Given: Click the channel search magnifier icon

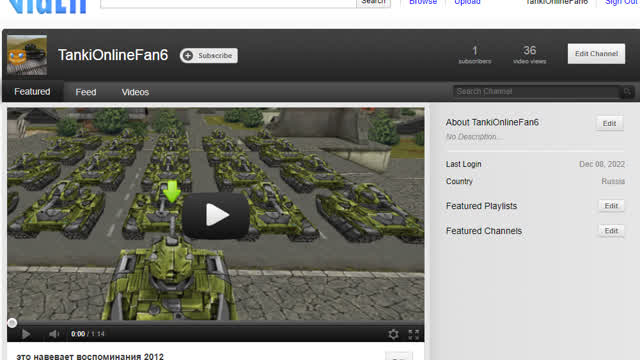Looking at the screenshot, I should 627,92.
